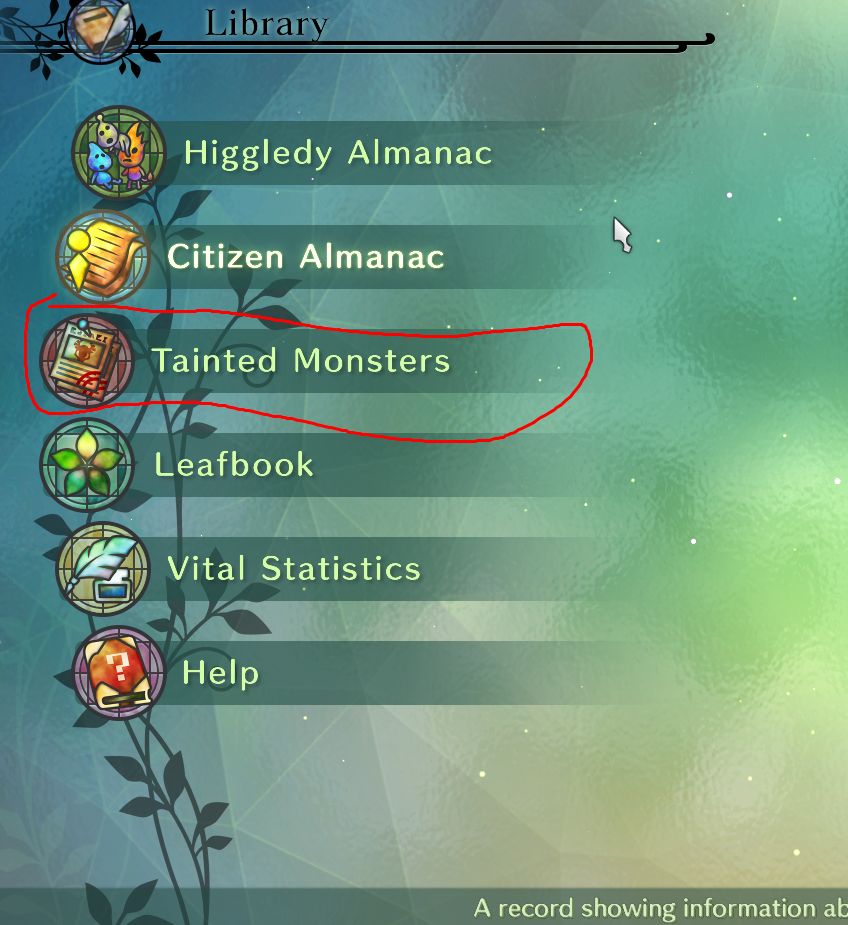The image size is (848, 925).
Task: Select the Leafbook text label
Action: [234, 464]
